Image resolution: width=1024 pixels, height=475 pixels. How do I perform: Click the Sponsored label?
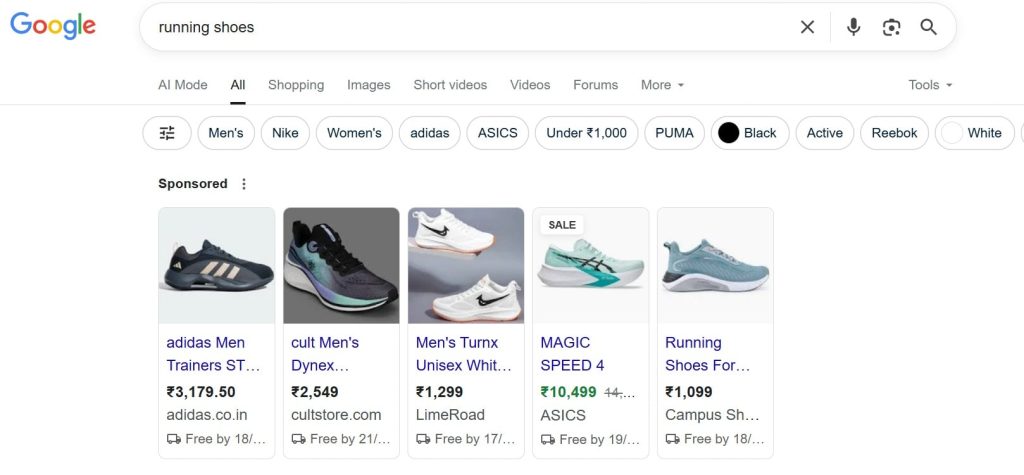pyautogui.click(x=193, y=184)
